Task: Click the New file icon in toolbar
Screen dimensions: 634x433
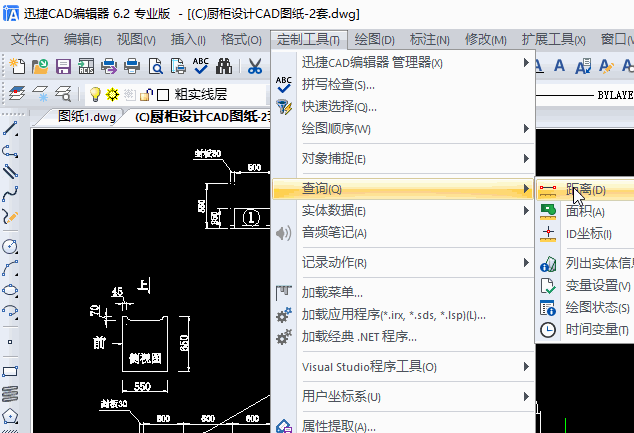Action: point(17,65)
